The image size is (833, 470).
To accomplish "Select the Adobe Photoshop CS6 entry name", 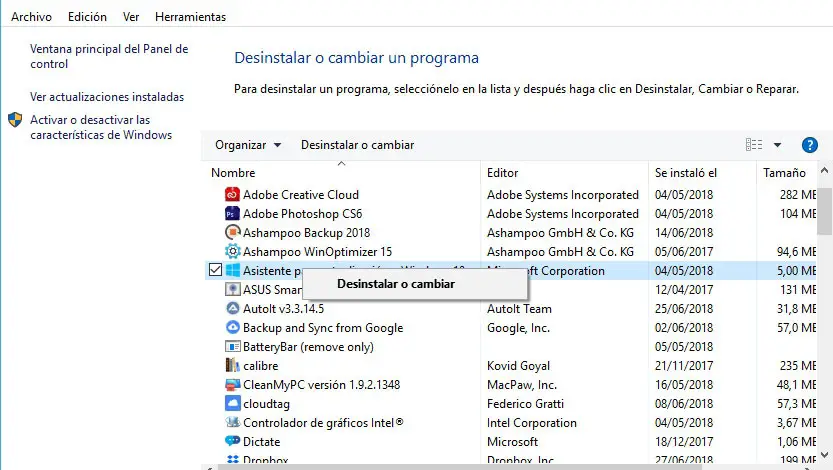I will click(302, 214).
